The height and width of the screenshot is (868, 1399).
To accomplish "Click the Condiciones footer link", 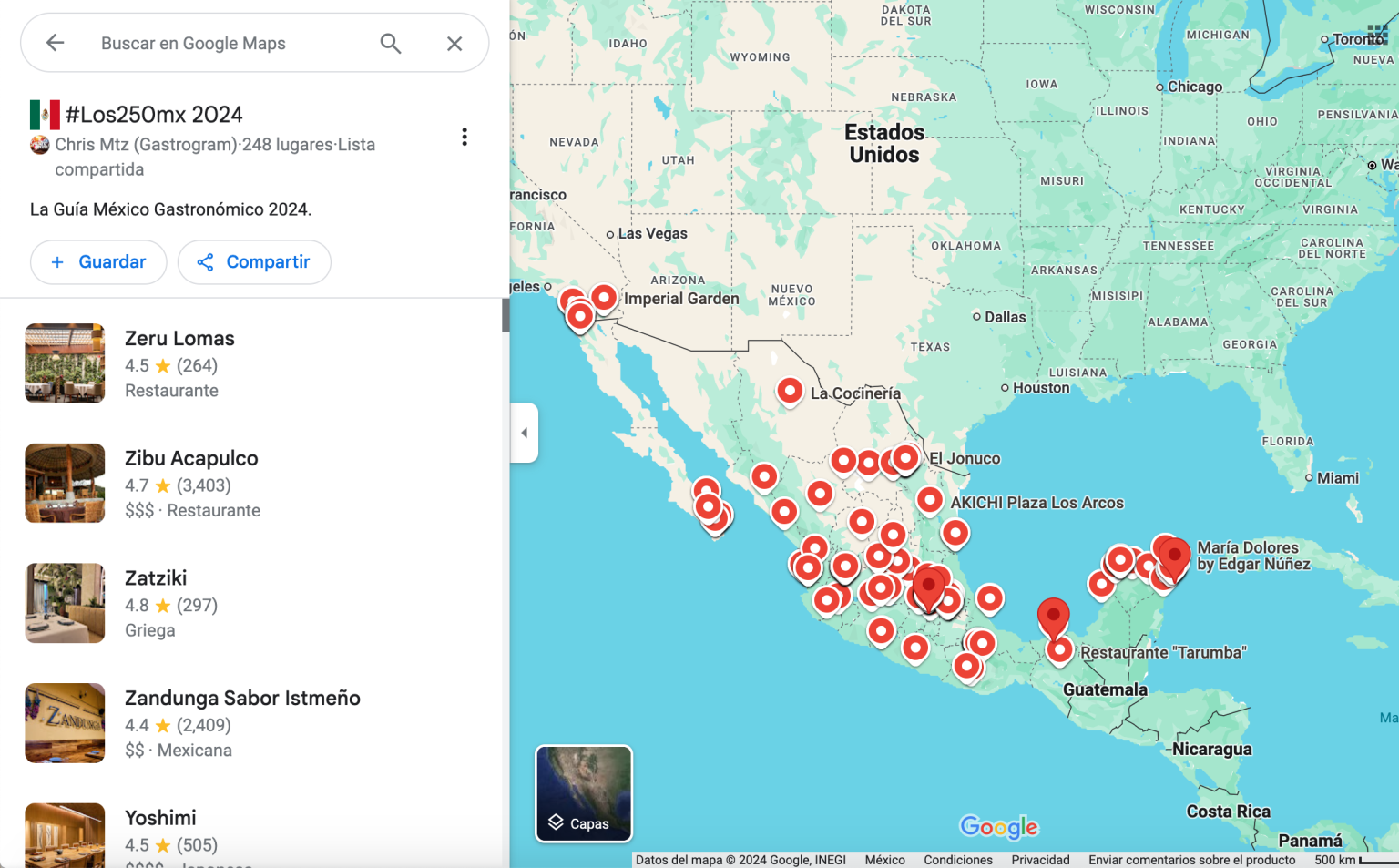I will (x=958, y=860).
